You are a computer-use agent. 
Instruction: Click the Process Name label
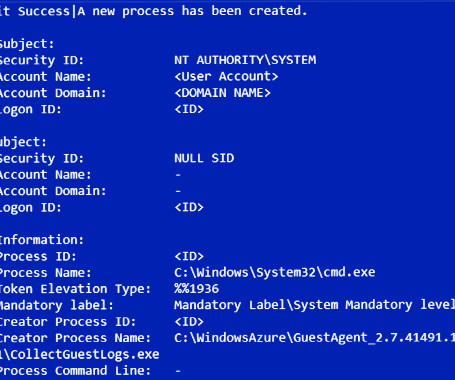[x=45, y=272]
